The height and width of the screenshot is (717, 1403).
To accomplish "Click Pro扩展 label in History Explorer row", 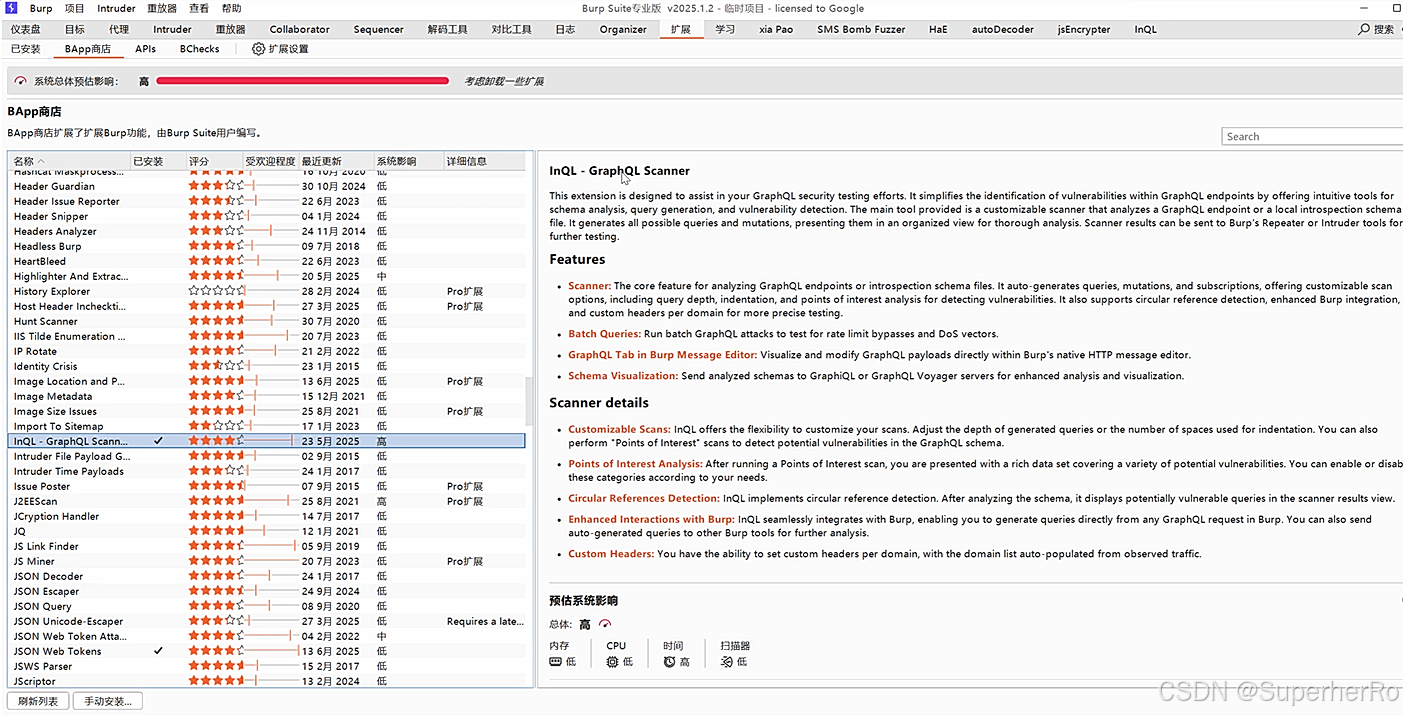I will pos(465,291).
